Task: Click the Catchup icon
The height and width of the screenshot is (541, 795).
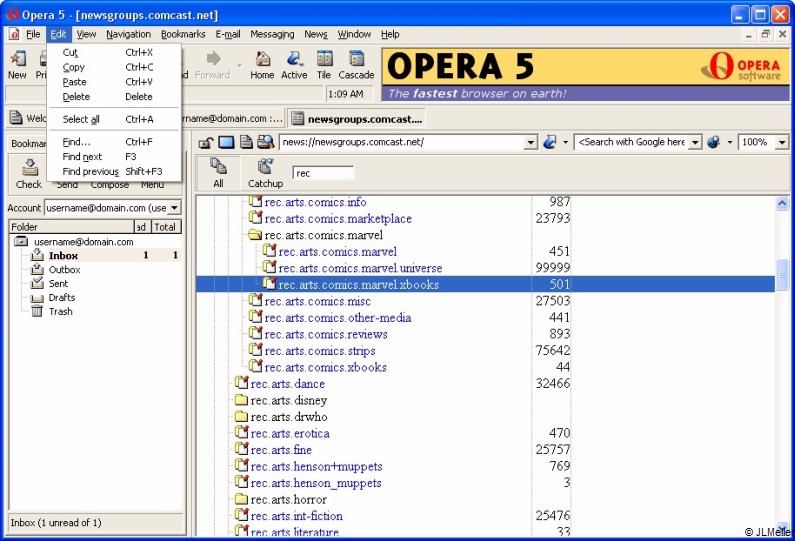Action: click(x=265, y=166)
